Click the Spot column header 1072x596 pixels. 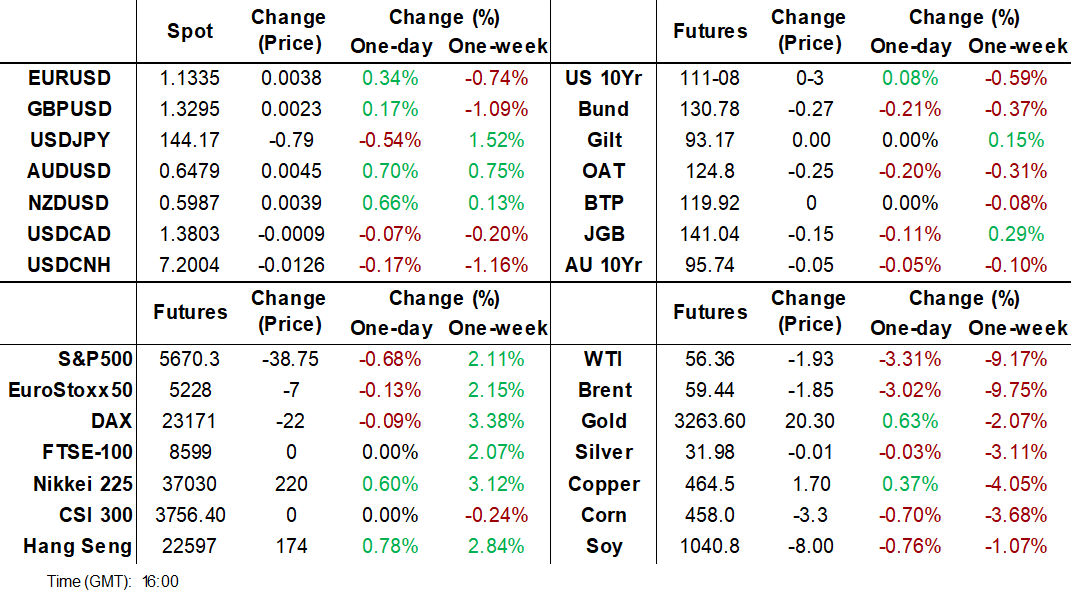pyautogui.click(x=190, y=31)
